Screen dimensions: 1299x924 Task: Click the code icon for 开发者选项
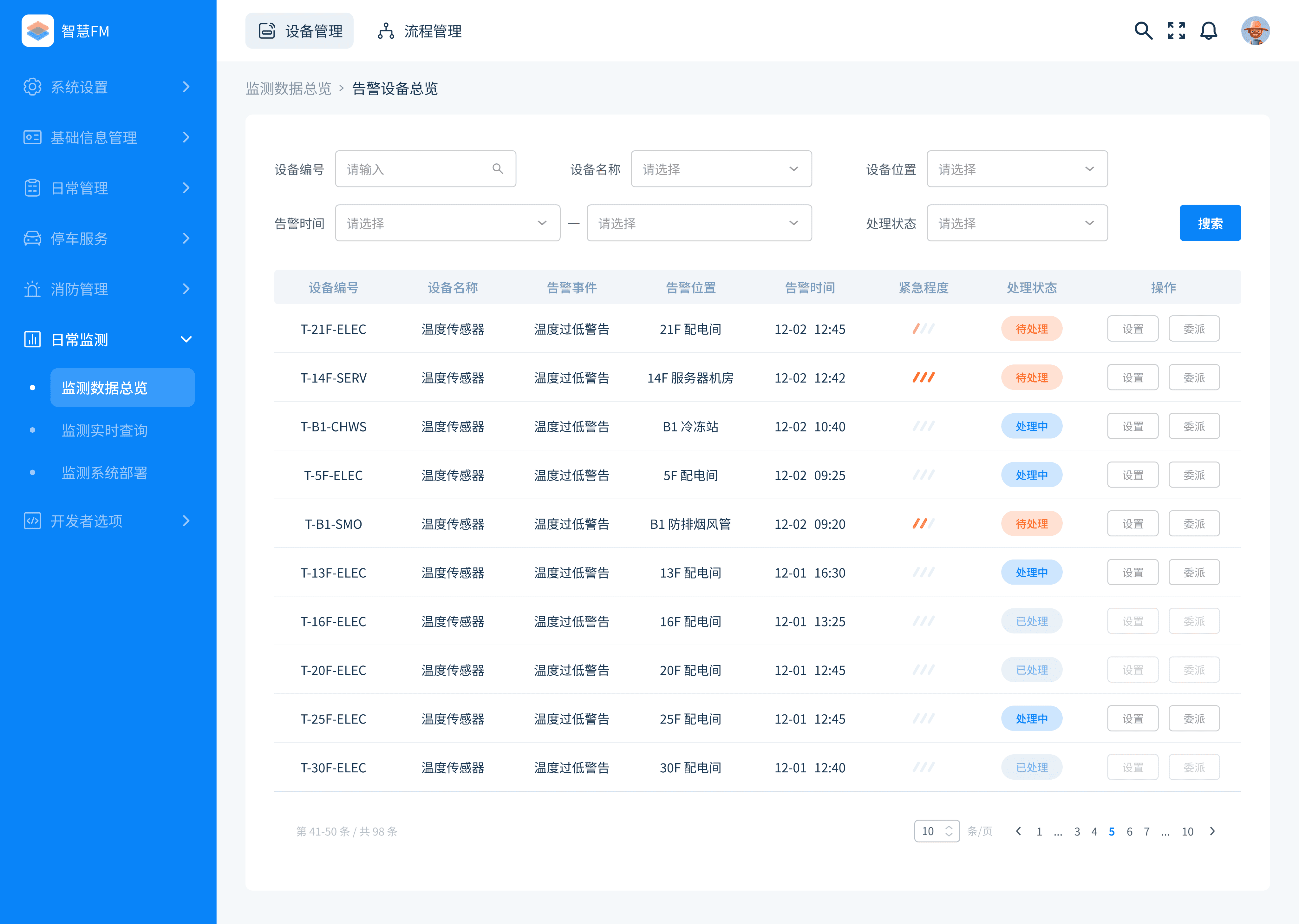coord(32,521)
